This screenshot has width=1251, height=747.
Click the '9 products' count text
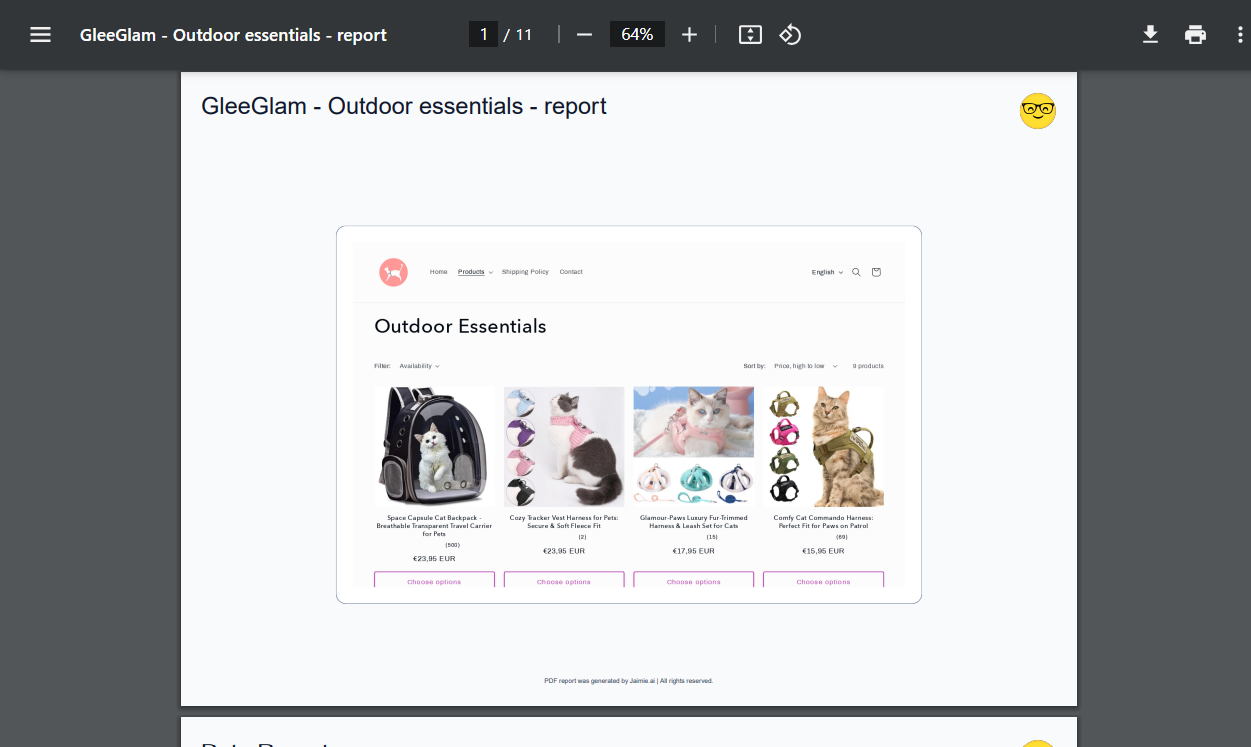coord(868,366)
